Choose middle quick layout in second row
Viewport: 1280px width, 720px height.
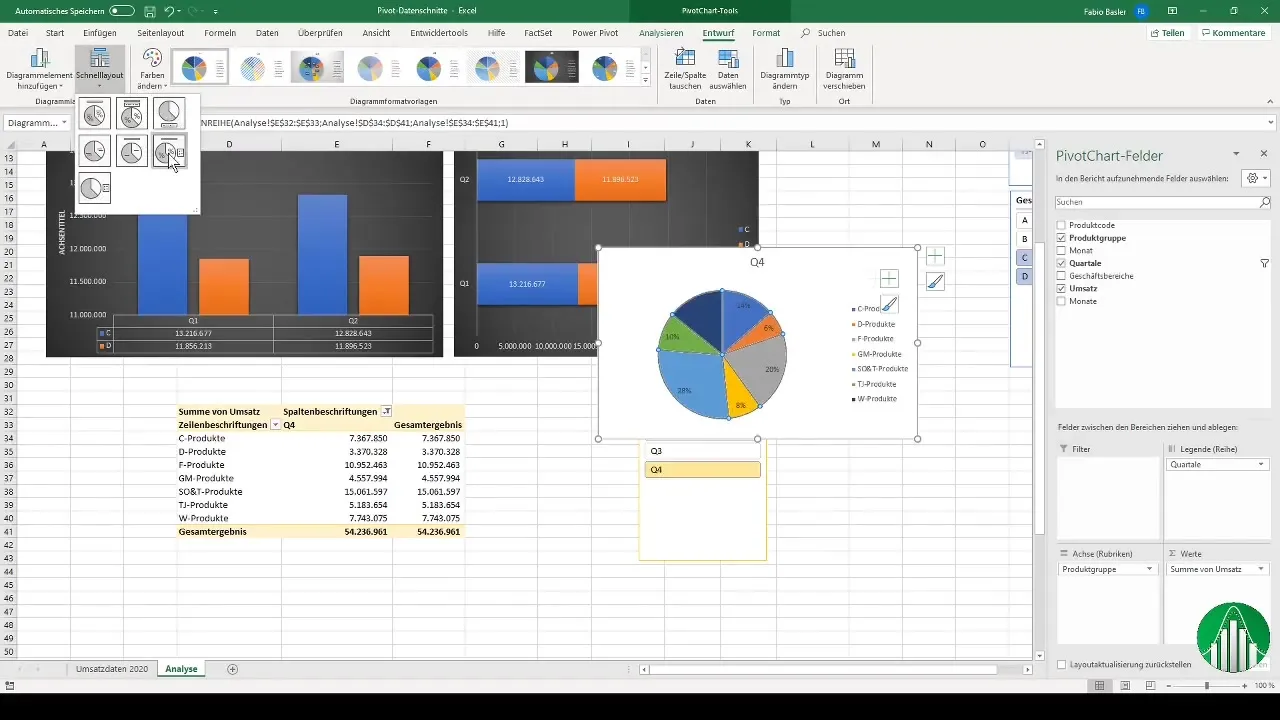132,151
